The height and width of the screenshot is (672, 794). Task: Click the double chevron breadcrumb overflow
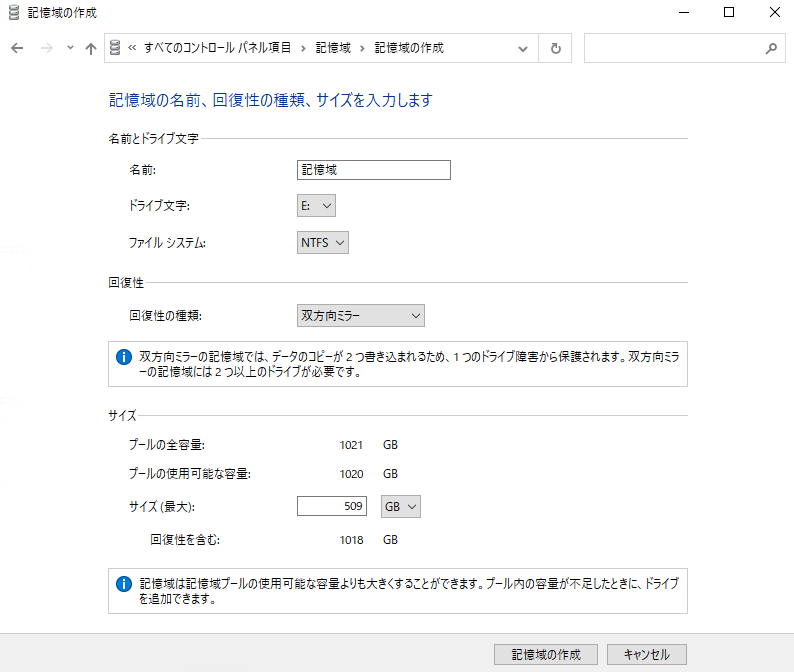click(132, 48)
